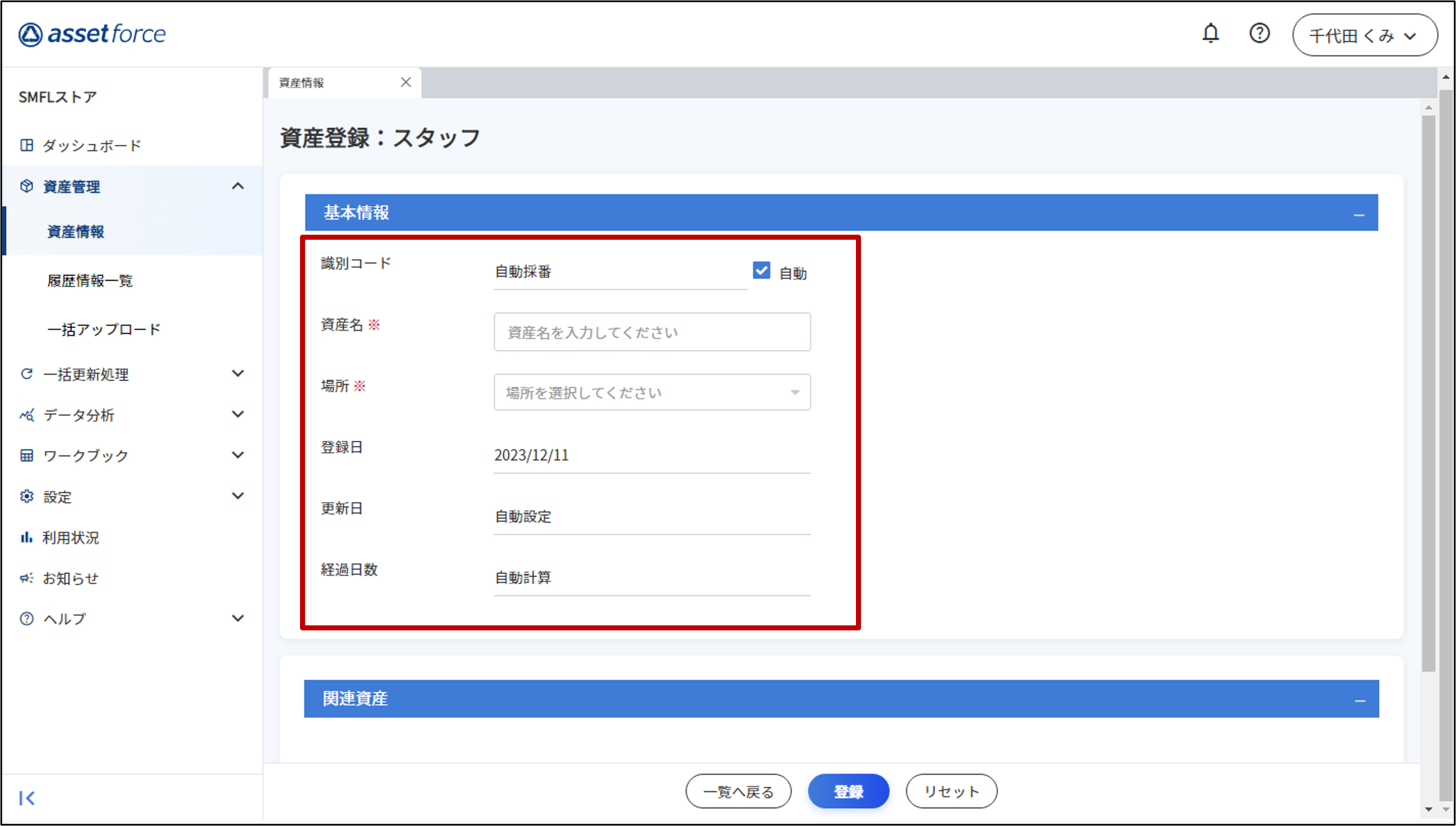The width and height of the screenshot is (1456, 826).
Task: Uncheck the 自動 checkbox for 識別コード
Action: [762, 270]
